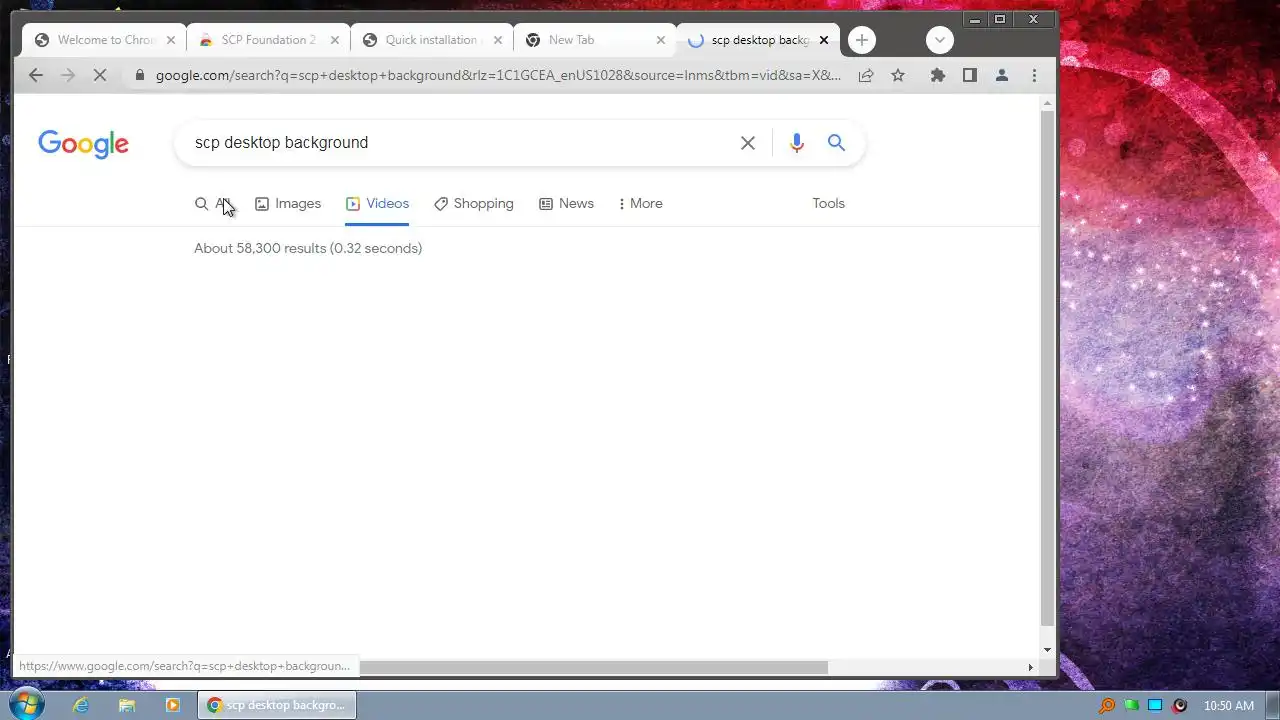Start a voice search
This screenshot has width=1280, height=720.
pos(796,143)
